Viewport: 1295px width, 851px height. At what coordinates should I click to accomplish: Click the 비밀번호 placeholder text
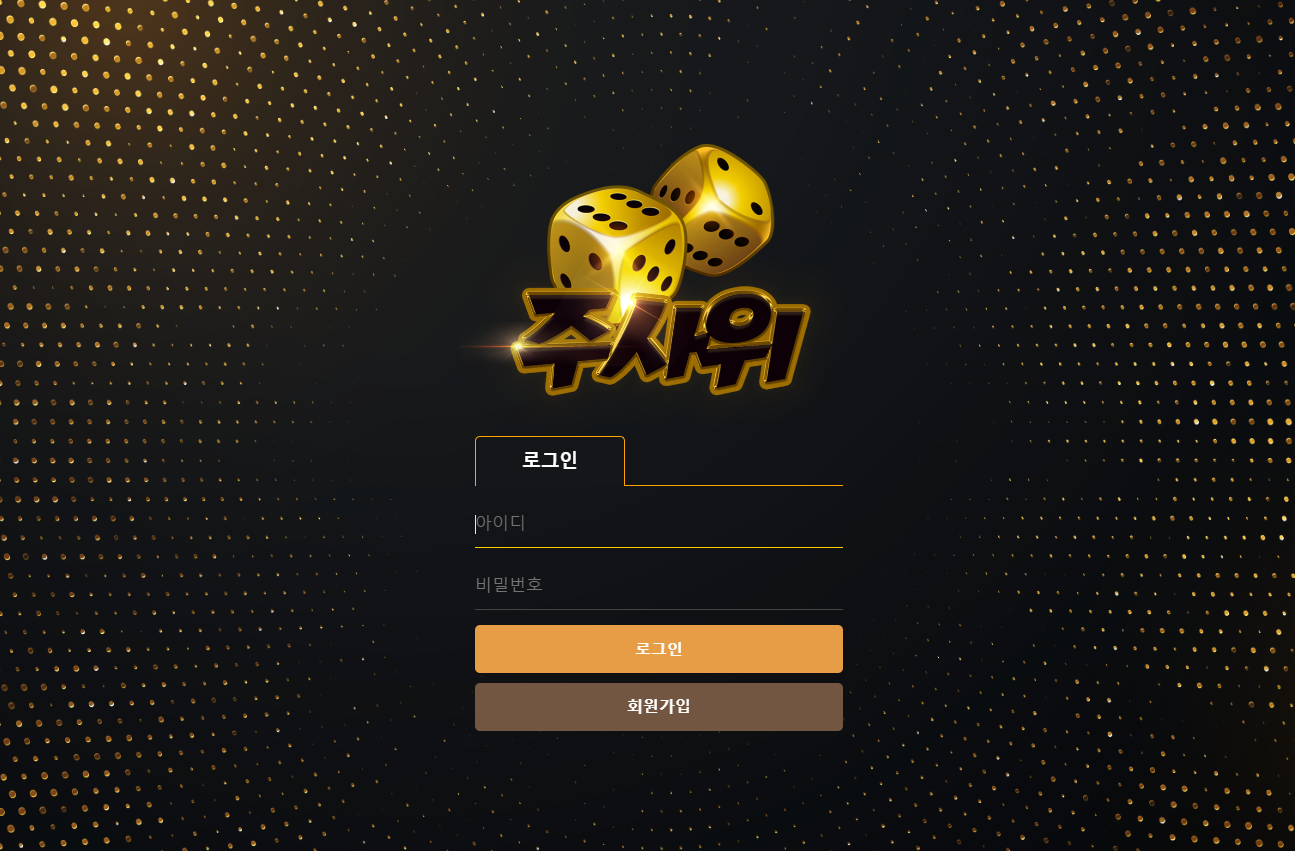tap(510, 585)
